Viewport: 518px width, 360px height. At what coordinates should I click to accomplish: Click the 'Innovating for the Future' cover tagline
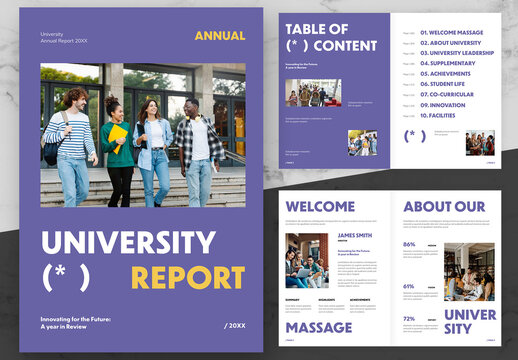[76, 323]
